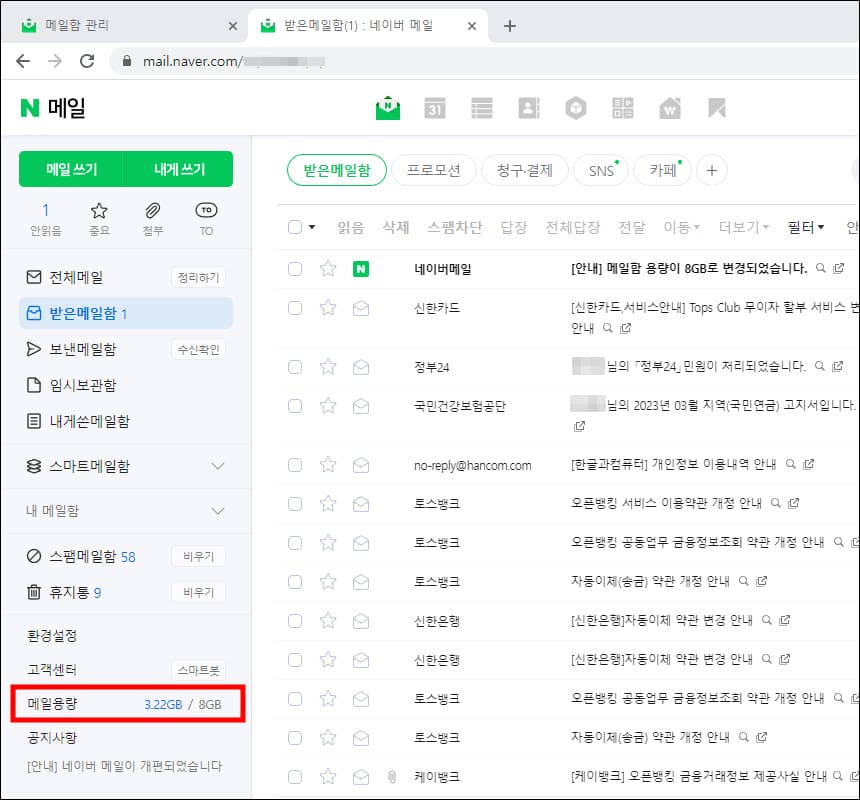
Task: Reload the page in browser
Action: click(87, 61)
